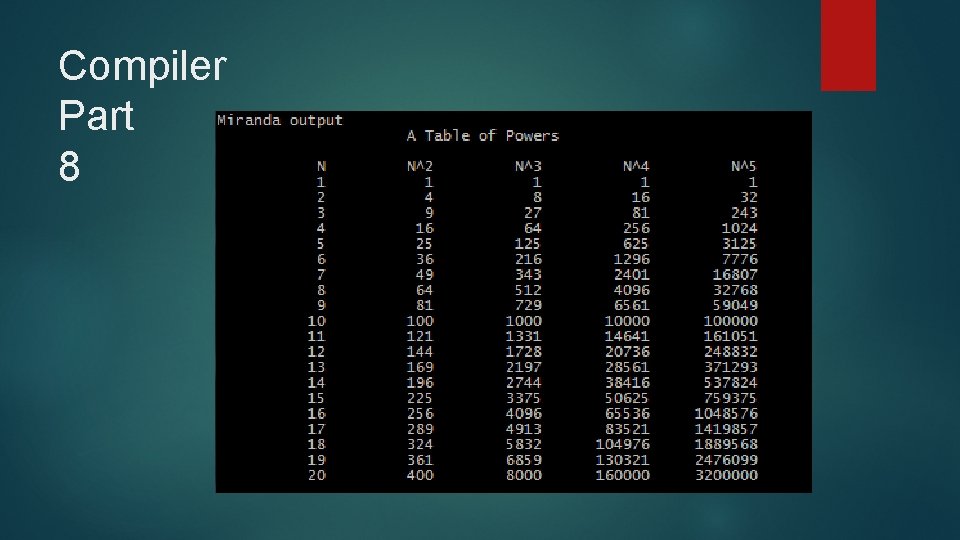
Task: Click the value 104976
Action: tap(623, 444)
